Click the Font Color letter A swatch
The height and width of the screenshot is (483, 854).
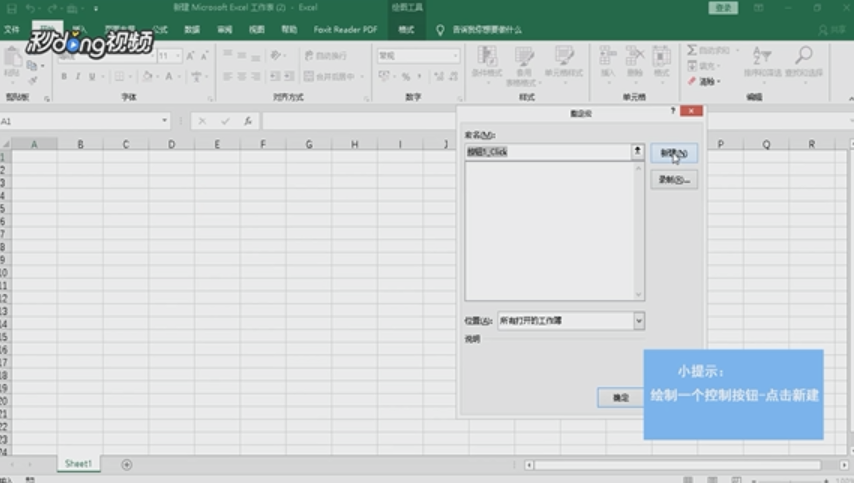tap(169, 76)
